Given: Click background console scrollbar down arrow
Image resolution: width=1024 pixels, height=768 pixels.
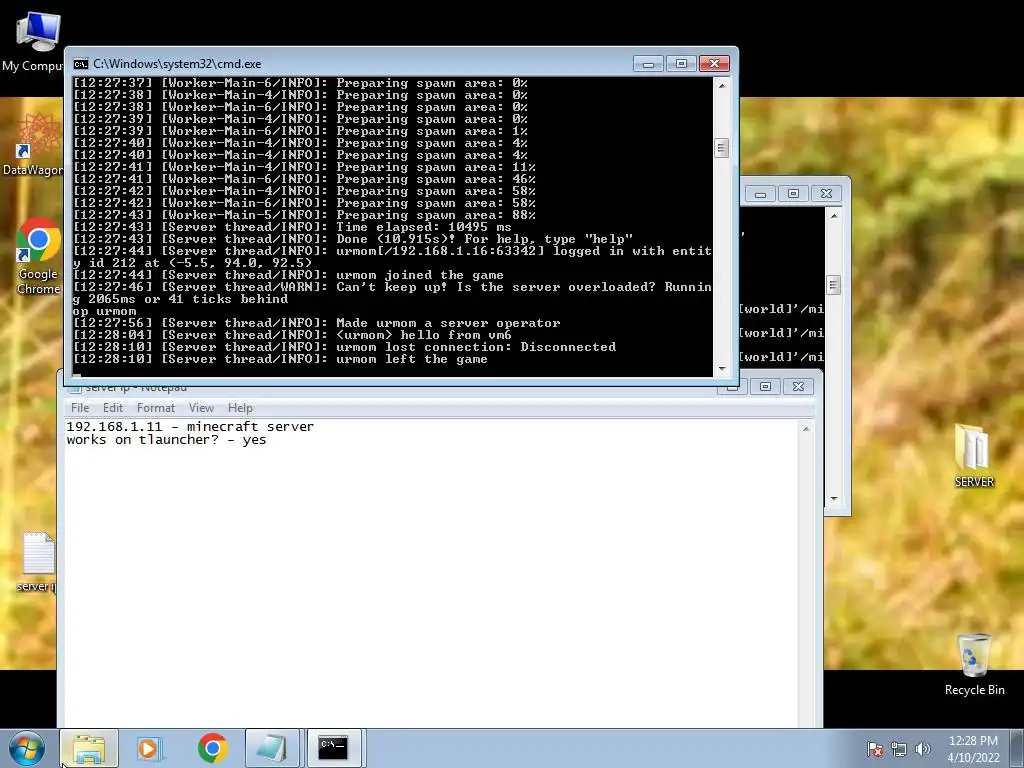Looking at the screenshot, I should tap(834, 499).
